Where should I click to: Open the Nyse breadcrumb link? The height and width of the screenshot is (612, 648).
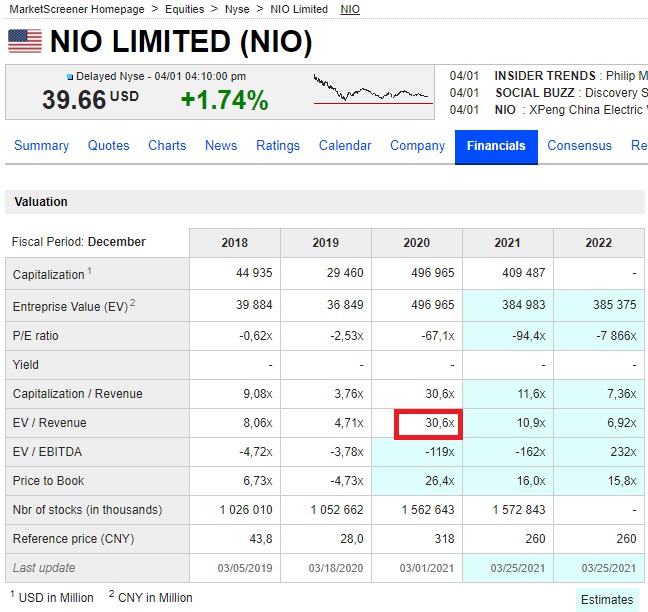click(x=237, y=9)
